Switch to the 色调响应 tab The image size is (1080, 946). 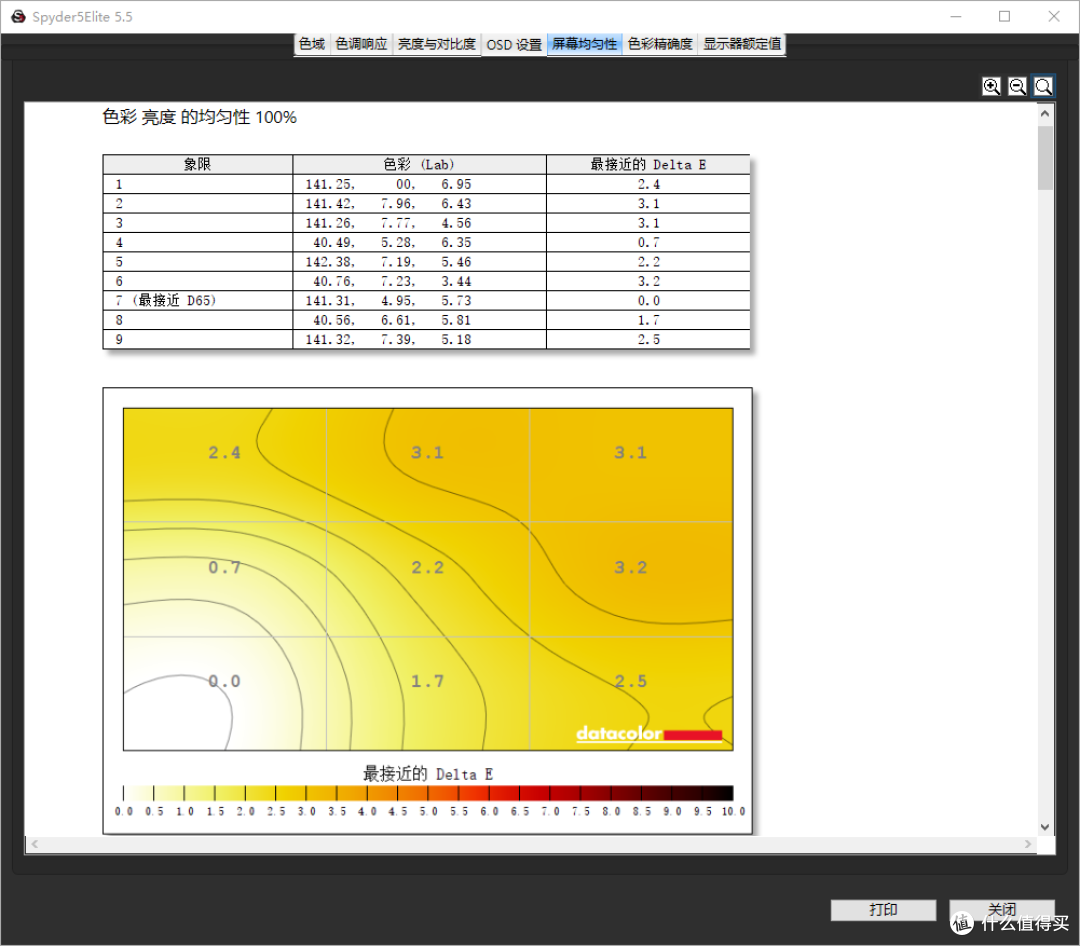[x=362, y=44]
